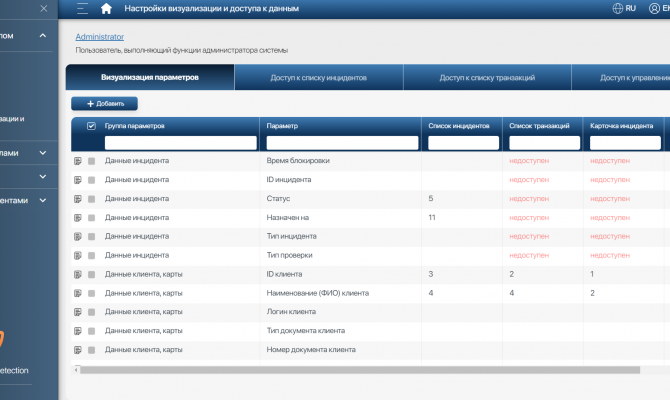Click incident list value 11 for Назначен на
Screen dimensions: 670x400
pos(432,218)
